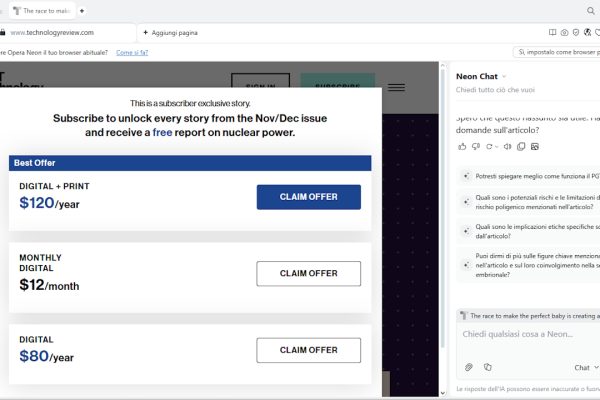Click the translate page globe icon
Screen dimensions: 600x400
coord(587,33)
